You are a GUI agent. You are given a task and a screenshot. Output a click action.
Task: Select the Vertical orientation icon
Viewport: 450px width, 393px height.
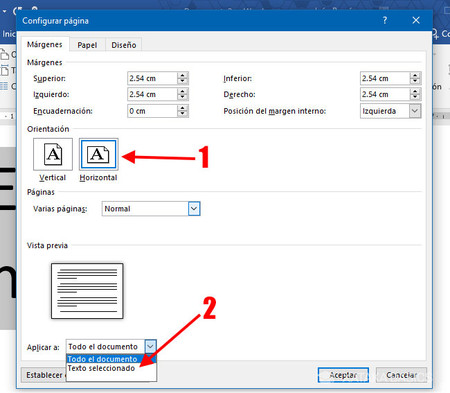point(53,154)
